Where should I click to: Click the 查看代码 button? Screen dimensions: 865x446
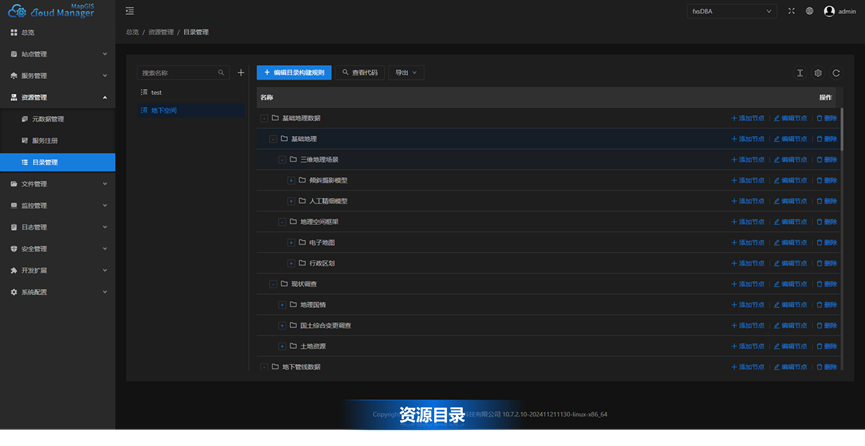point(359,73)
